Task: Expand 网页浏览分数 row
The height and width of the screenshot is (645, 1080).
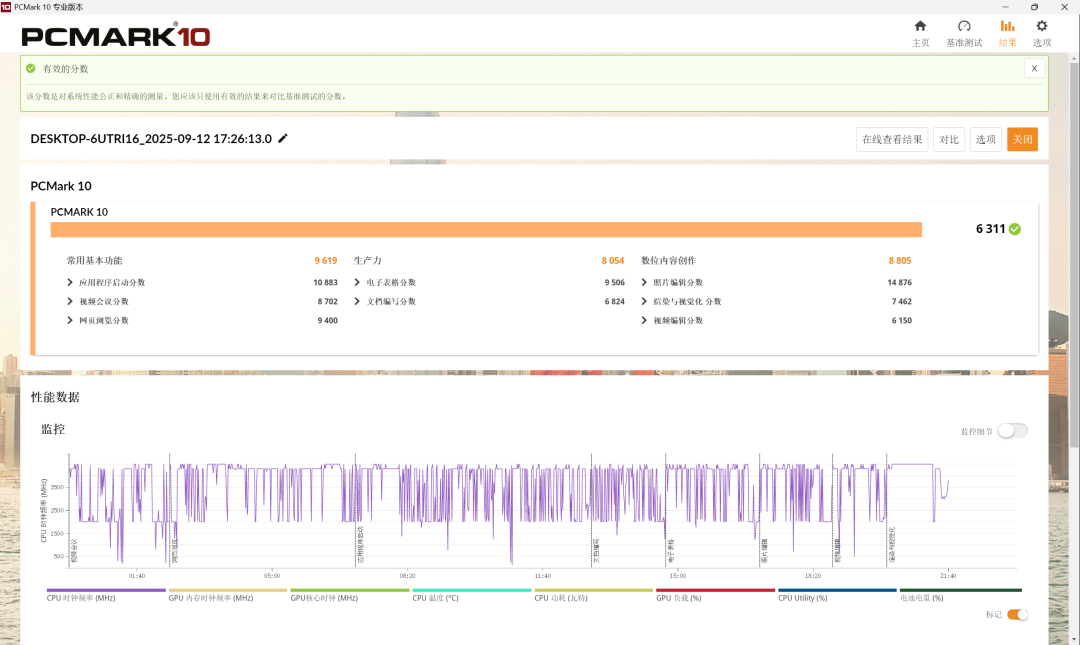Action: point(70,320)
